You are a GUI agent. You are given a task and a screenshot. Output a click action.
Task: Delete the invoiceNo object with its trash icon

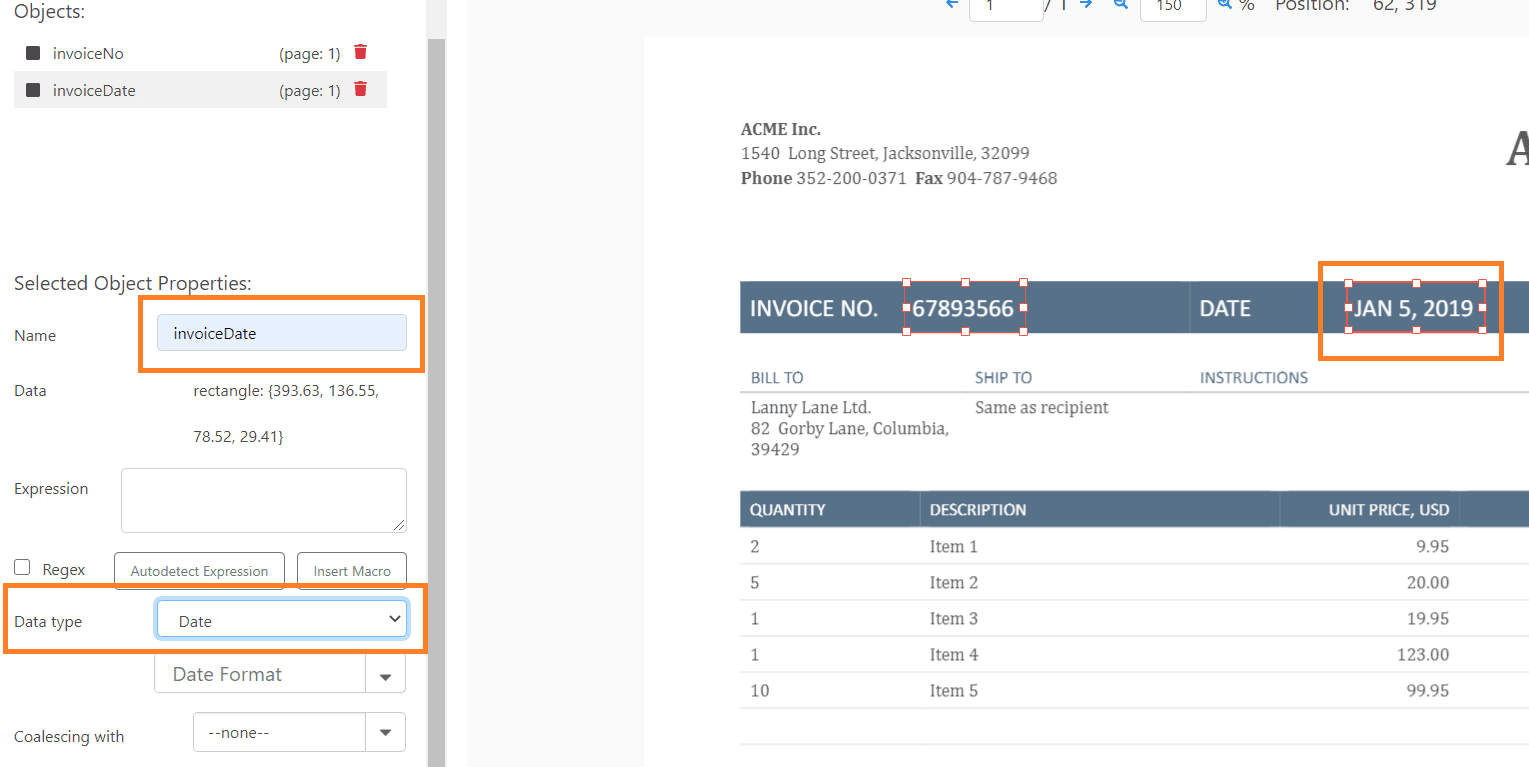tap(359, 52)
